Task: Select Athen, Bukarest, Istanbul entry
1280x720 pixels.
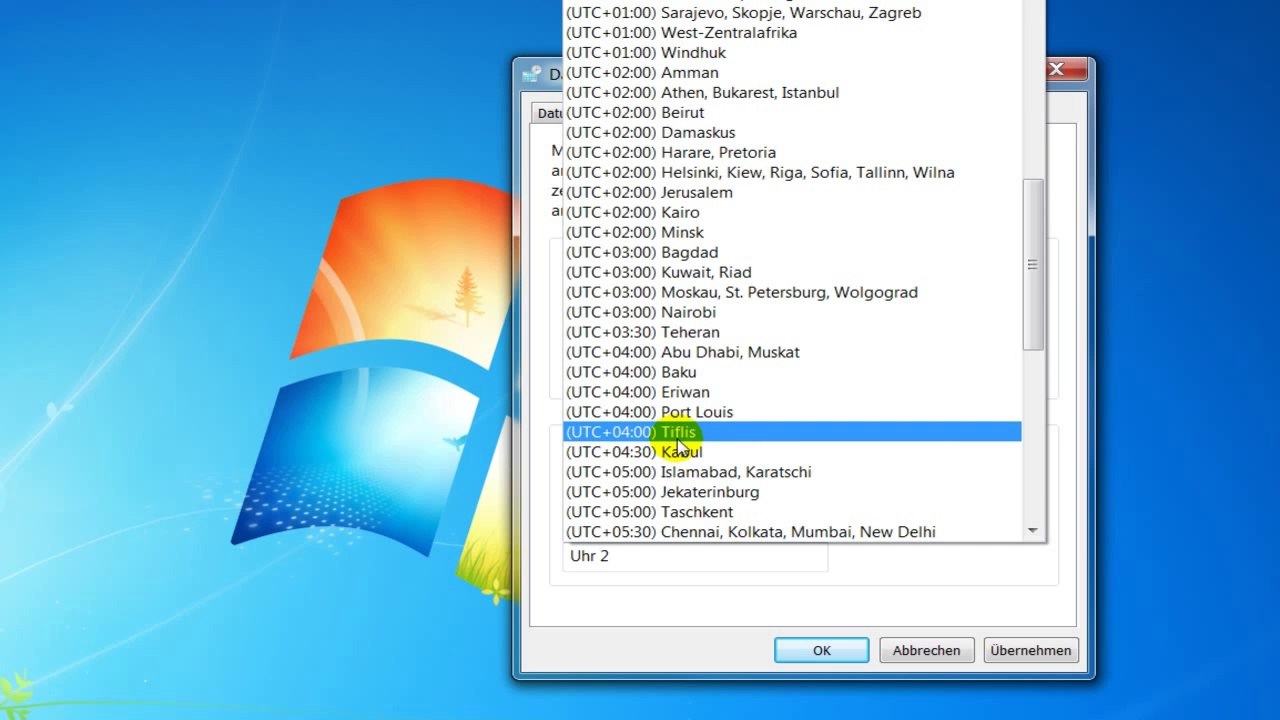Action: click(792, 93)
